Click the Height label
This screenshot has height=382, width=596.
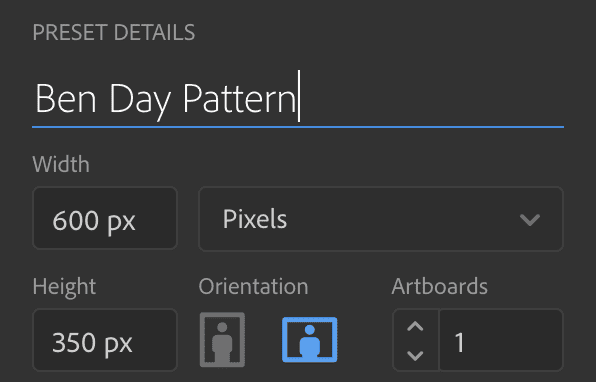64,287
